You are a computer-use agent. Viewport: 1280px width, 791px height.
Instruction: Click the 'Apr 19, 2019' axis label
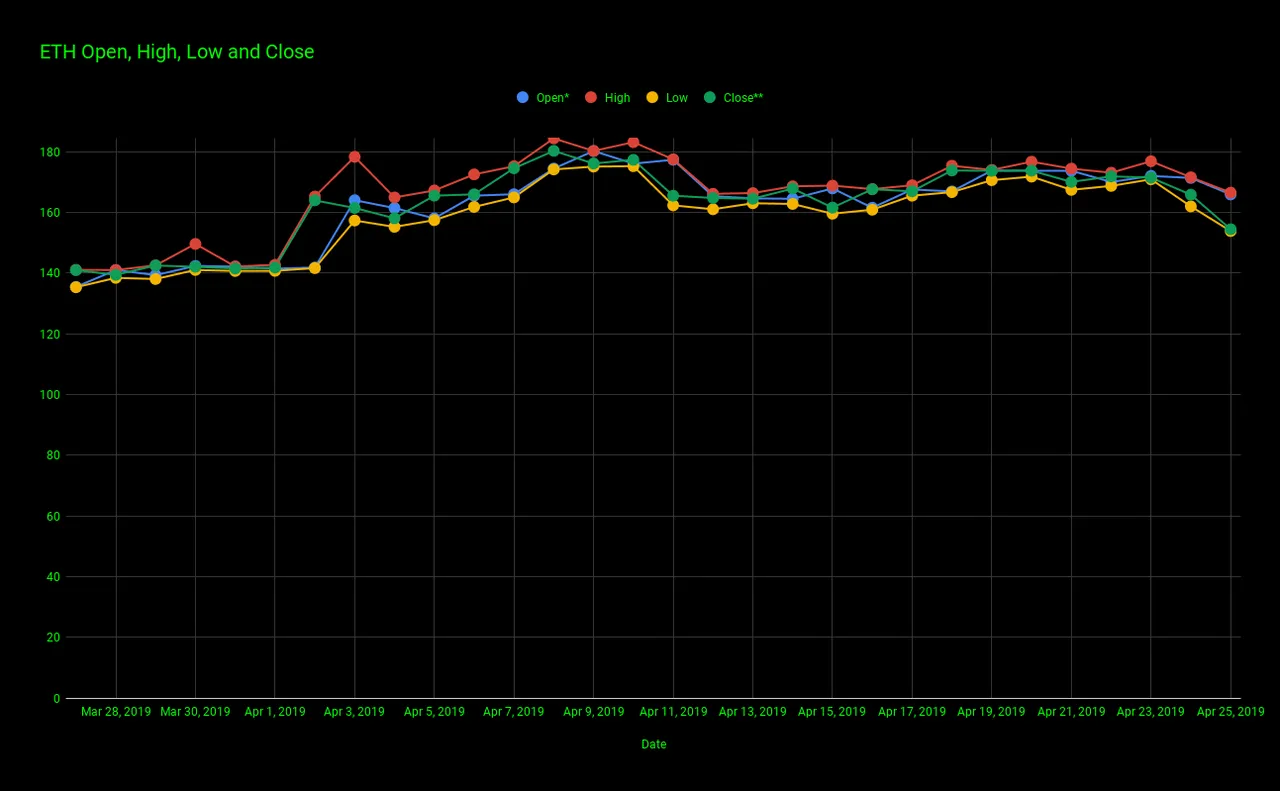click(x=991, y=712)
